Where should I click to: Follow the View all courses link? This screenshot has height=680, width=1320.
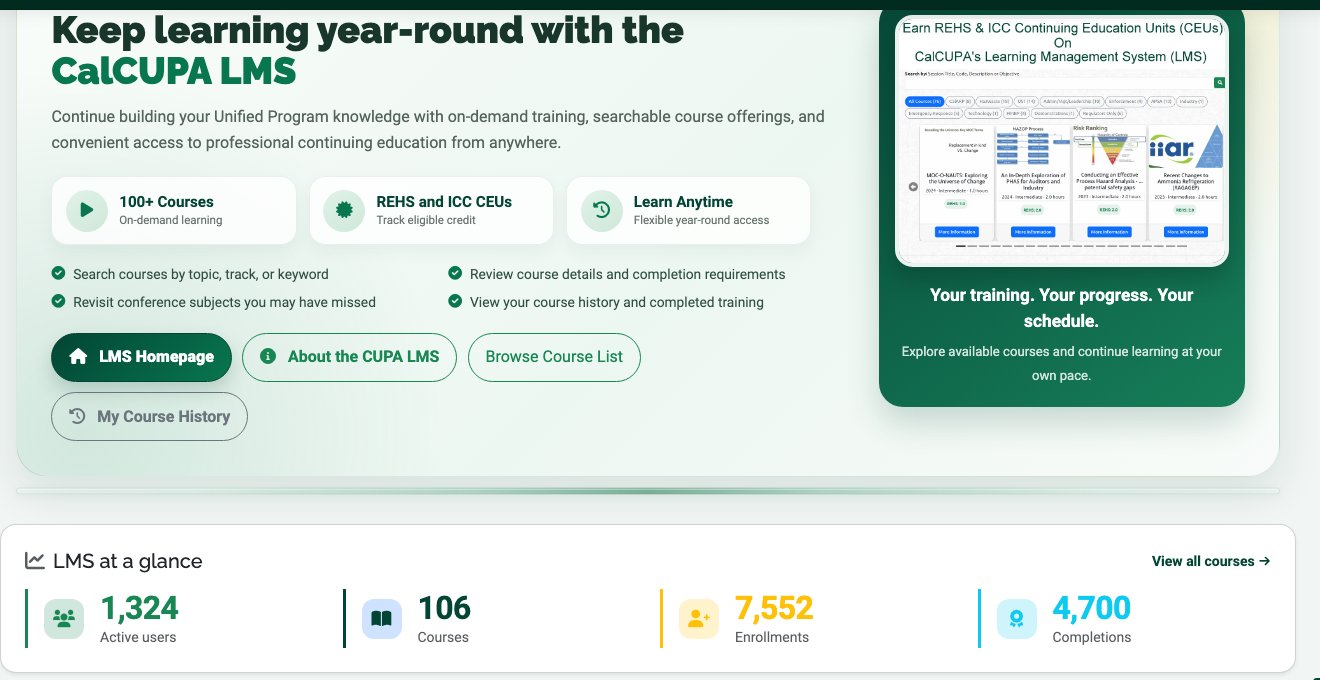pyautogui.click(x=1211, y=561)
